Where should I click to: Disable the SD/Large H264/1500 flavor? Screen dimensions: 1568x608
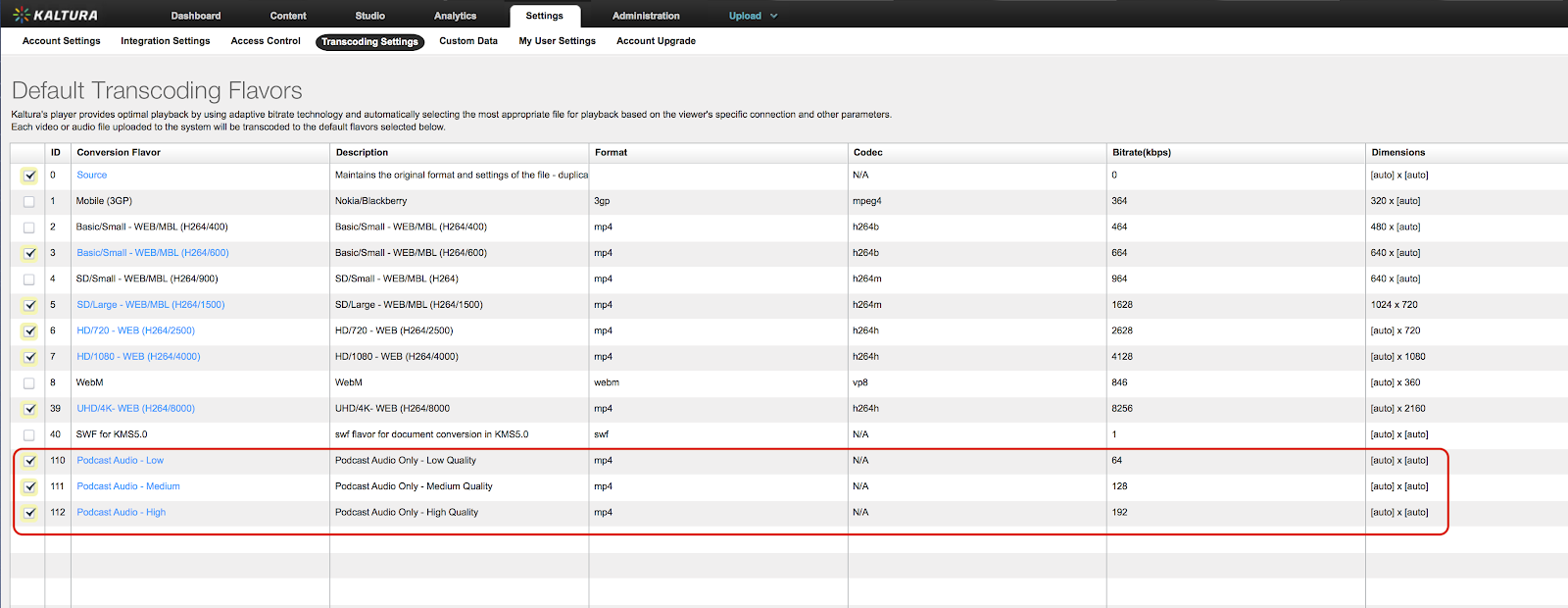(x=29, y=305)
